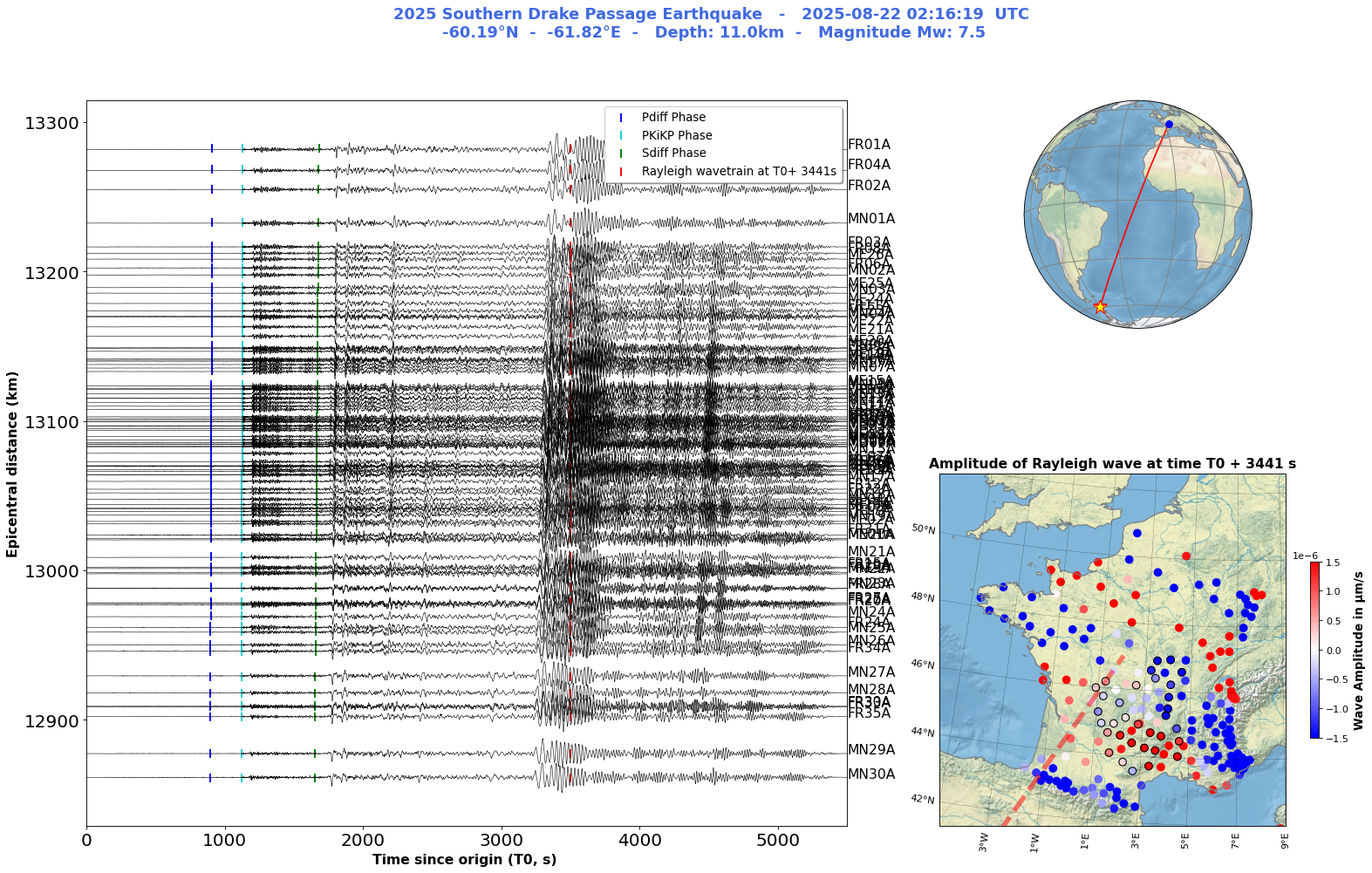Click the 'Epicentral distance (km)' y-axis label
The width and height of the screenshot is (1372, 873).
coord(12,463)
